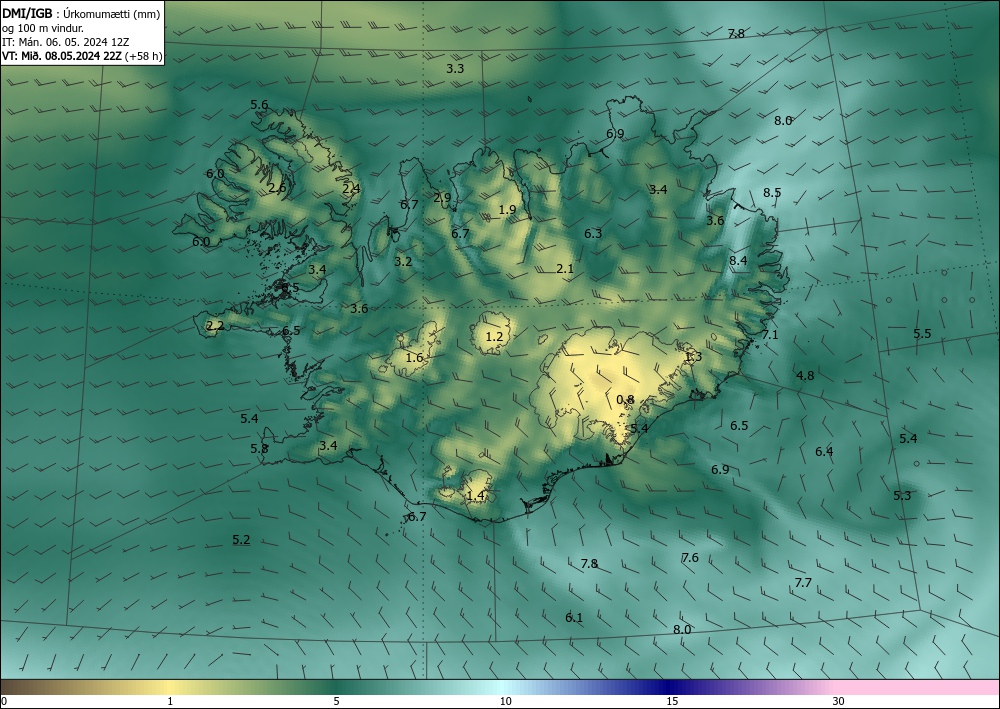Viewport: 1000px width, 709px height.
Task: Click the 7.1 map value
Action: pos(770,334)
